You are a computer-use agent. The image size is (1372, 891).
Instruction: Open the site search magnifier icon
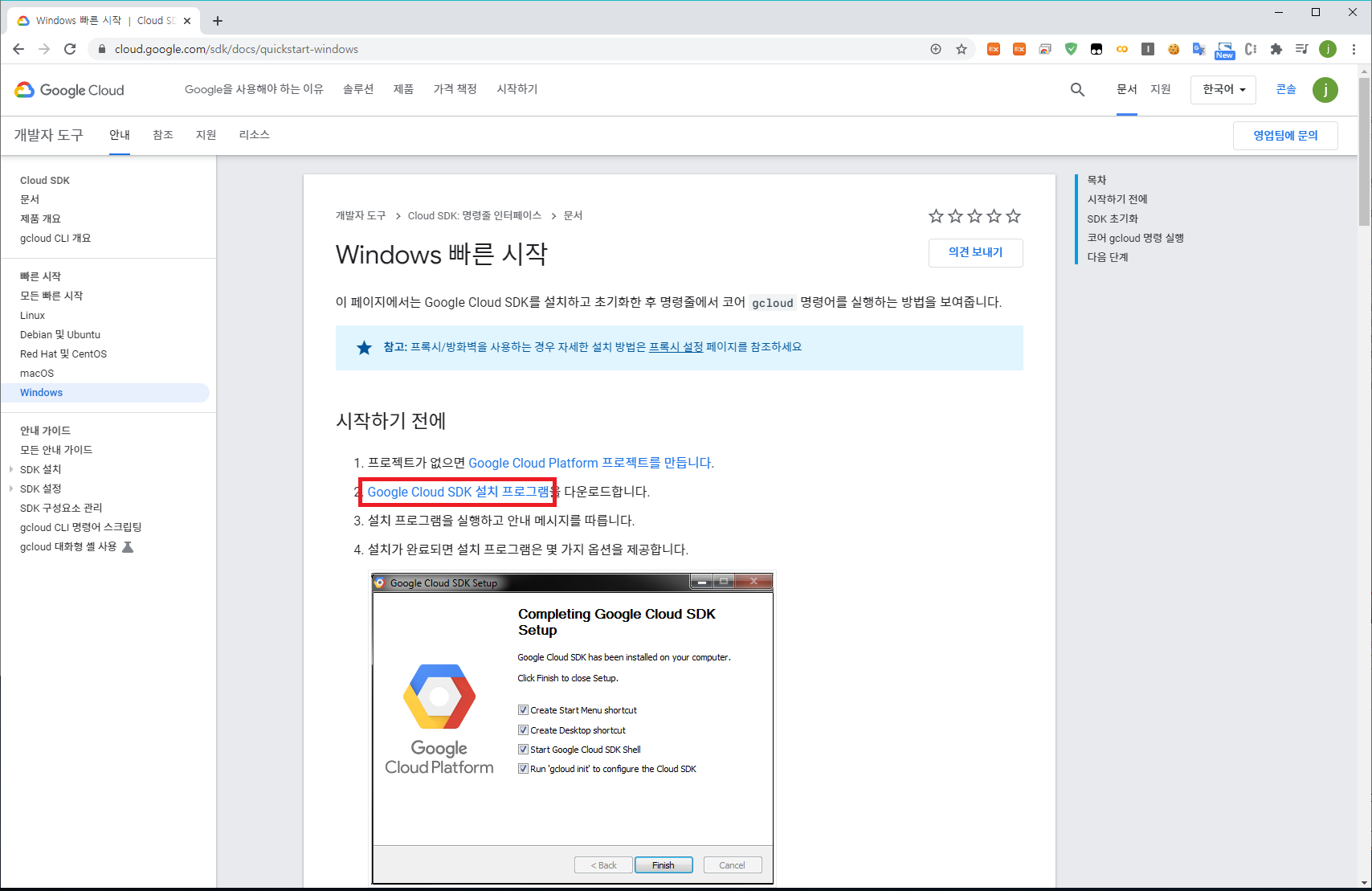1077,90
